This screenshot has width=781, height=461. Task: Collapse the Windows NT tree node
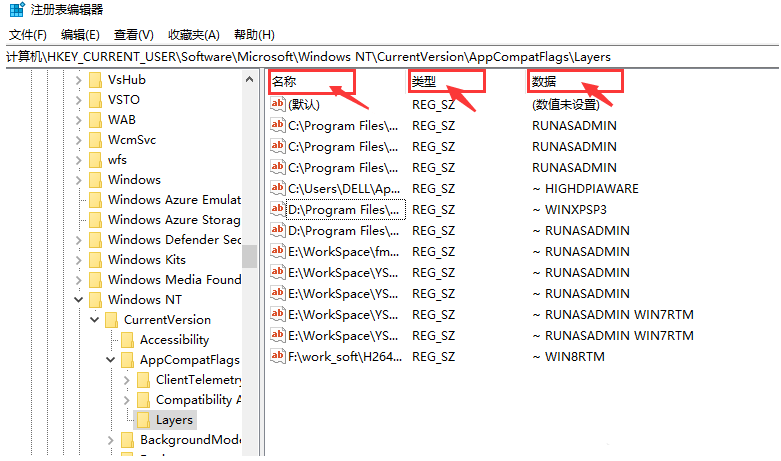point(78,300)
